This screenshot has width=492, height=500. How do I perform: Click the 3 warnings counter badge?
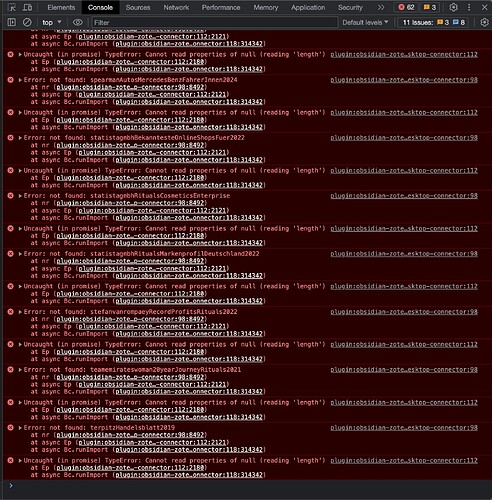point(430,7)
